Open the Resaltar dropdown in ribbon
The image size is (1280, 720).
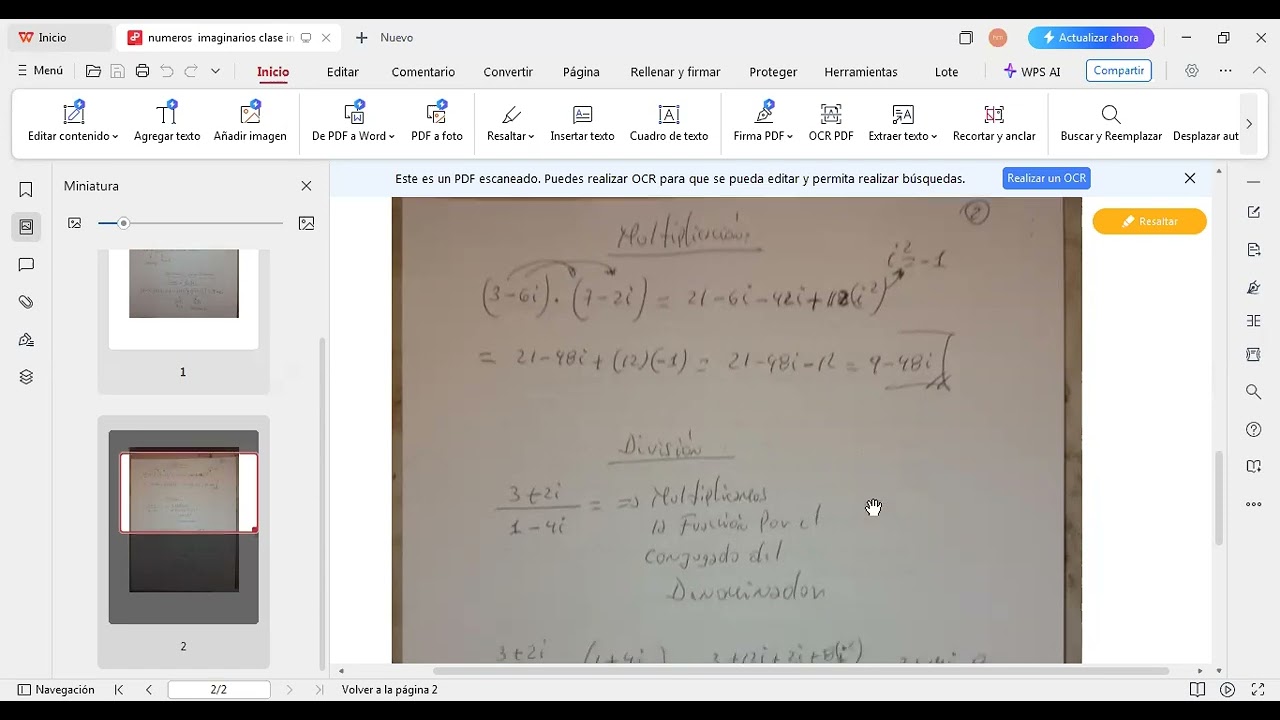(510, 123)
